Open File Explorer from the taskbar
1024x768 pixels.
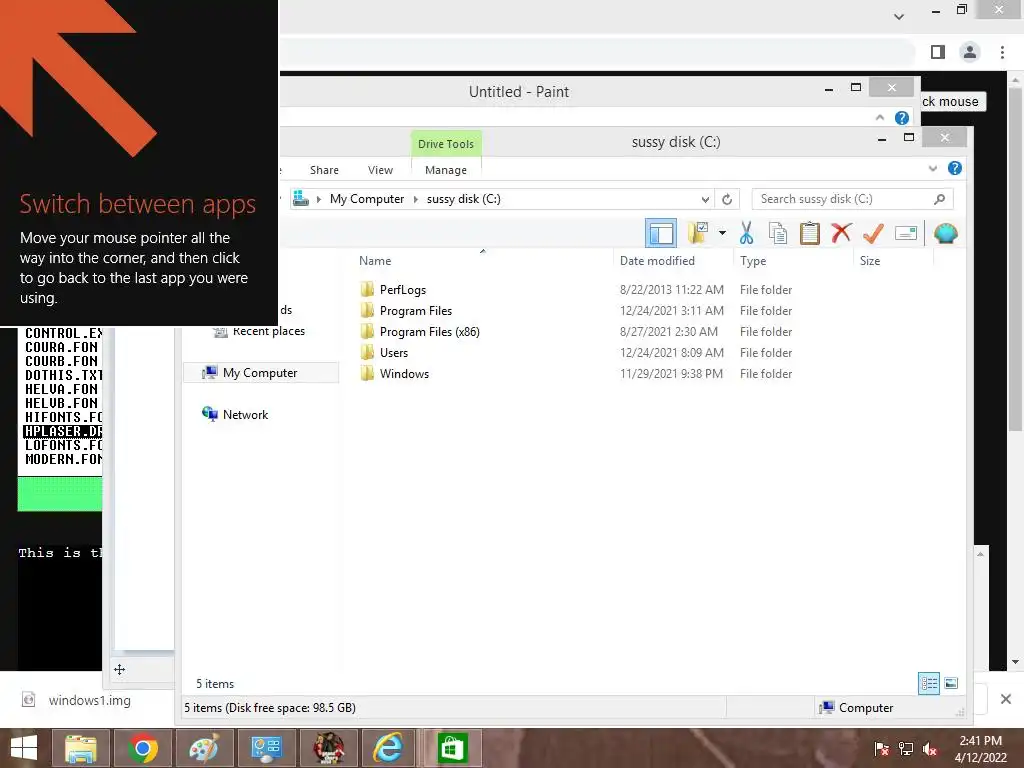pyautogui.click(x=81, y=748)
